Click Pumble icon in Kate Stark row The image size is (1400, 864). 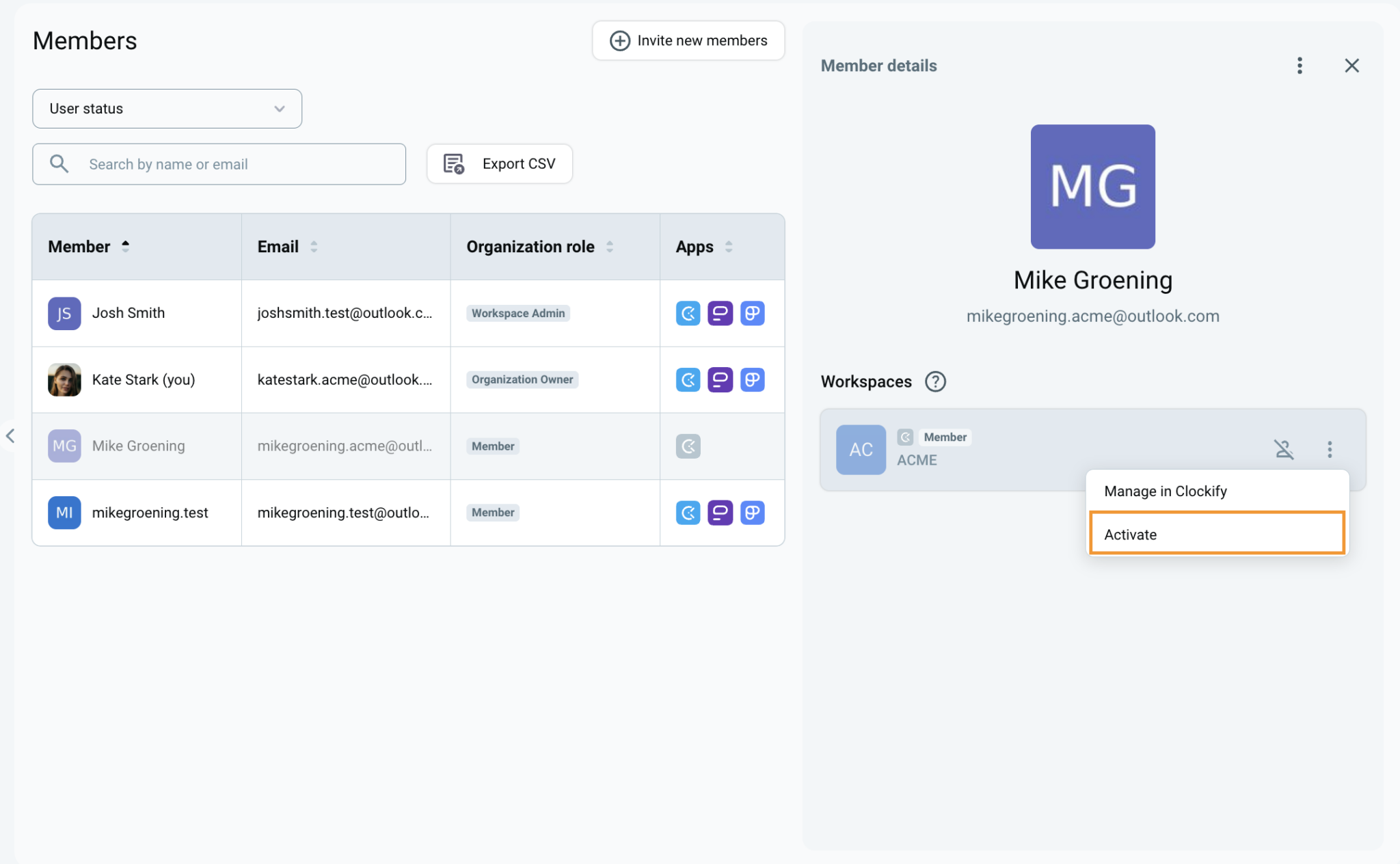[x=720, y=379]
